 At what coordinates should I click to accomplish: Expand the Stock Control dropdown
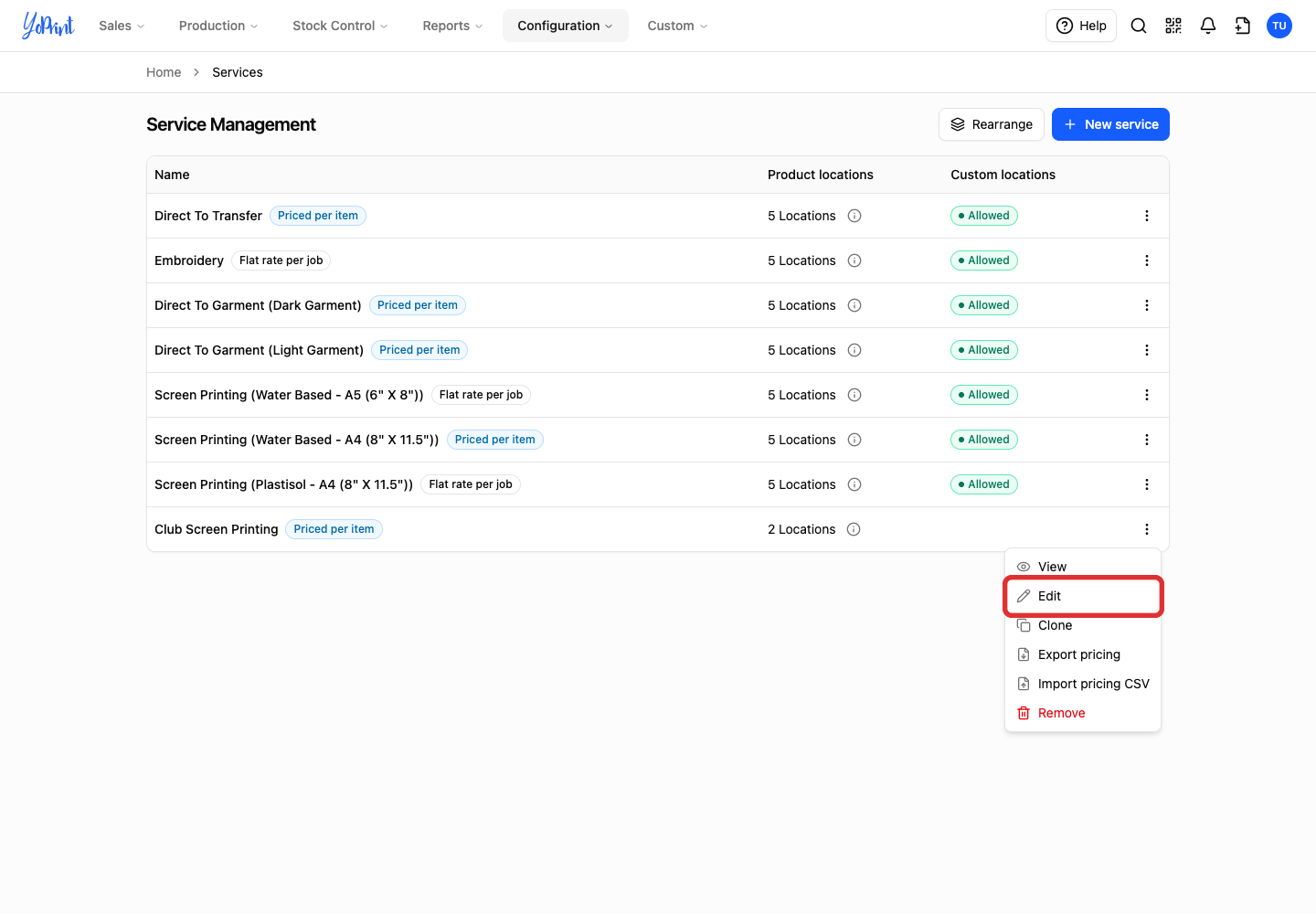(340, 26)
